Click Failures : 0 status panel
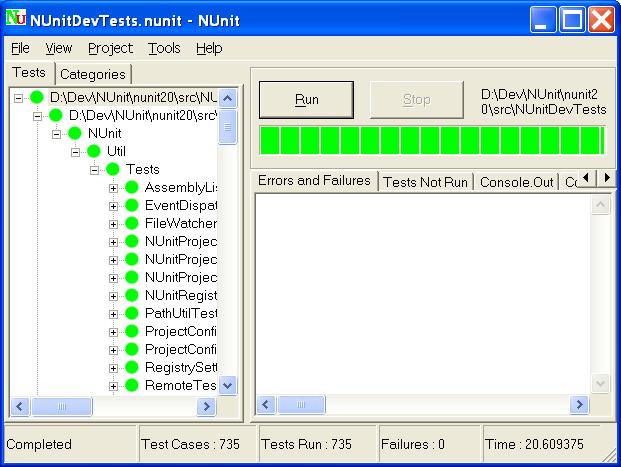The height and width of the screenshot is (467, 621). pyautogui.click(x=429, y=444)
